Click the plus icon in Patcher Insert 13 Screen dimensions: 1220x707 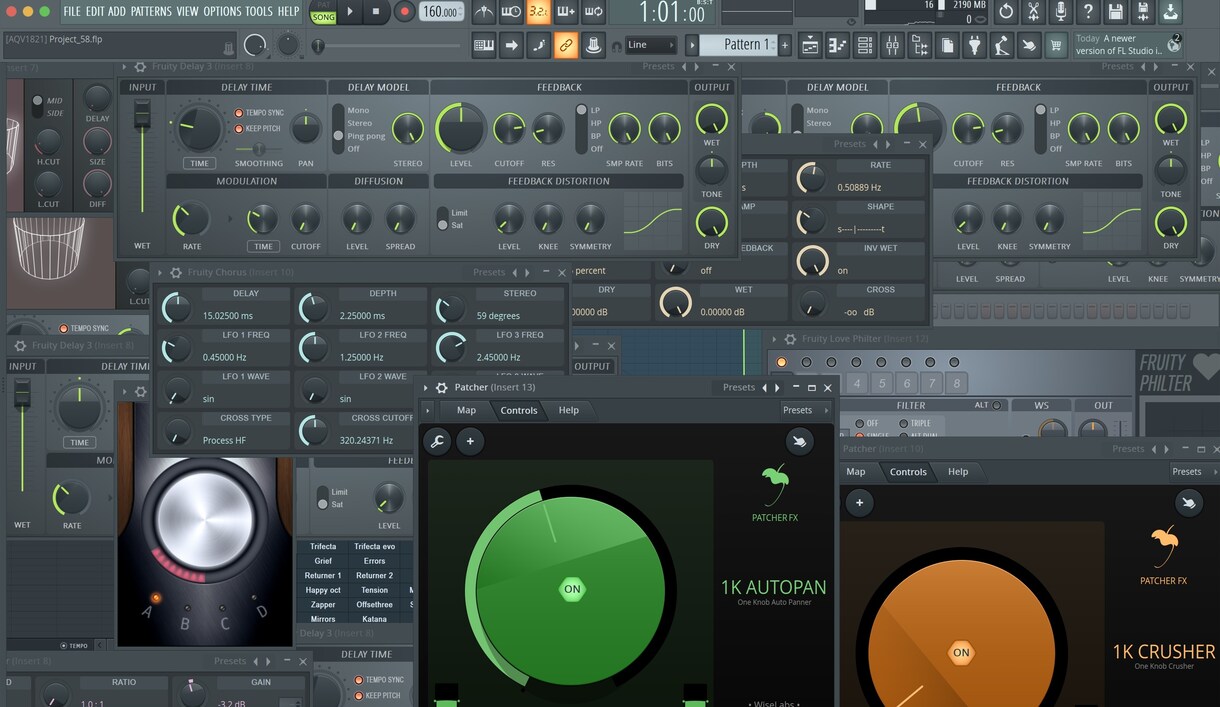470,441
